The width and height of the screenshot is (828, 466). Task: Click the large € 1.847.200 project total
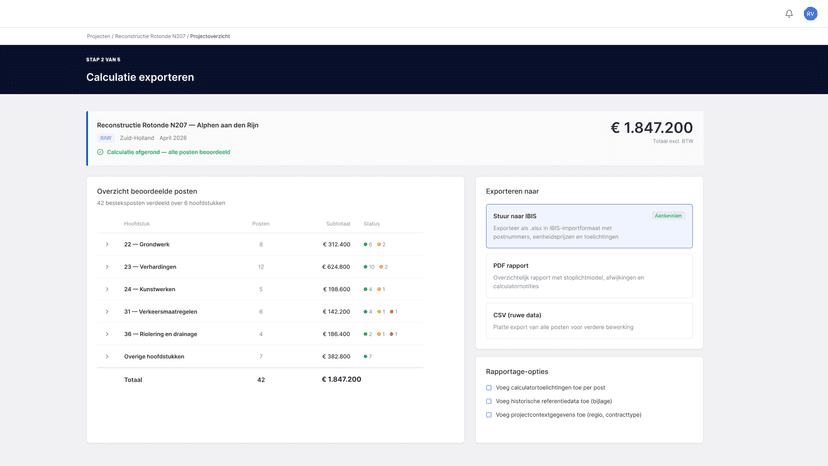click(x=652, y=128)
